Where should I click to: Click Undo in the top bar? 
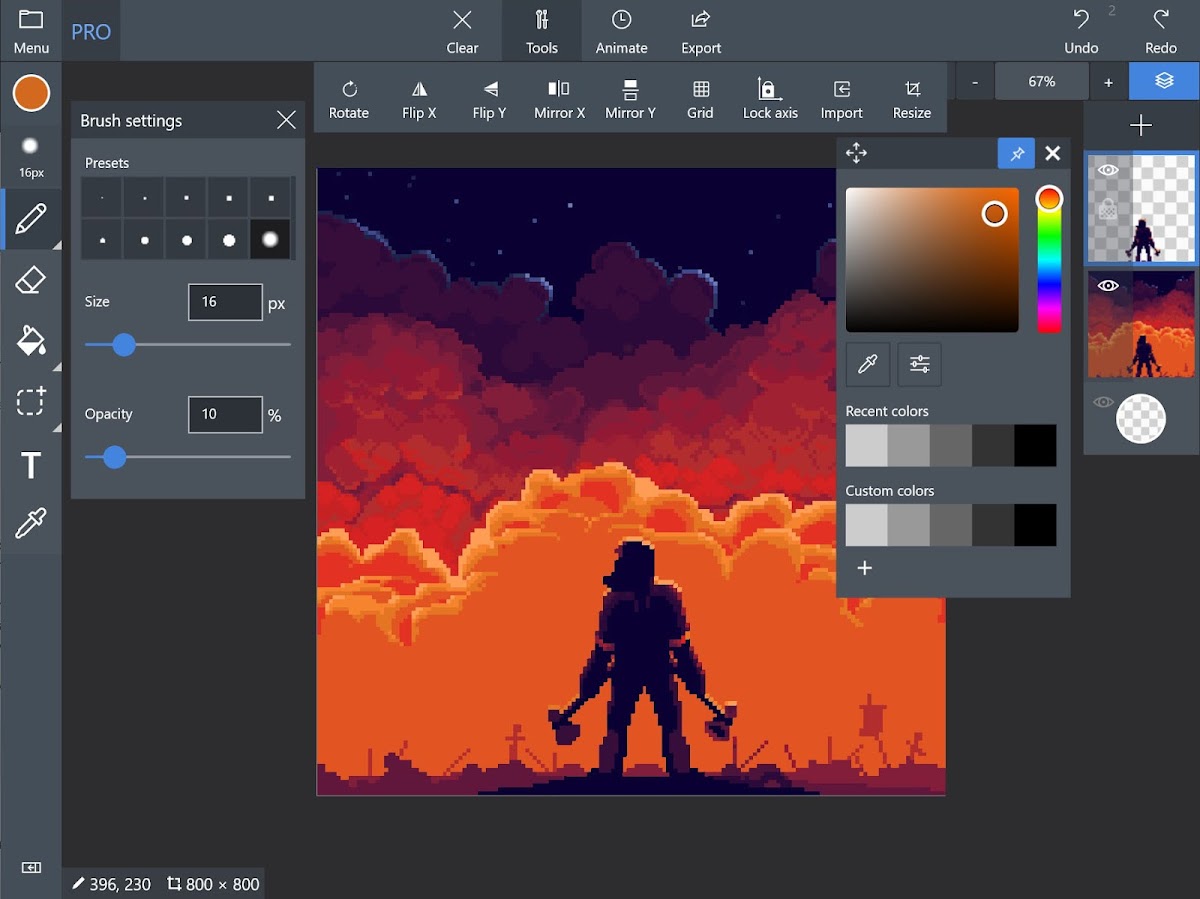[x=1081, y=31]
